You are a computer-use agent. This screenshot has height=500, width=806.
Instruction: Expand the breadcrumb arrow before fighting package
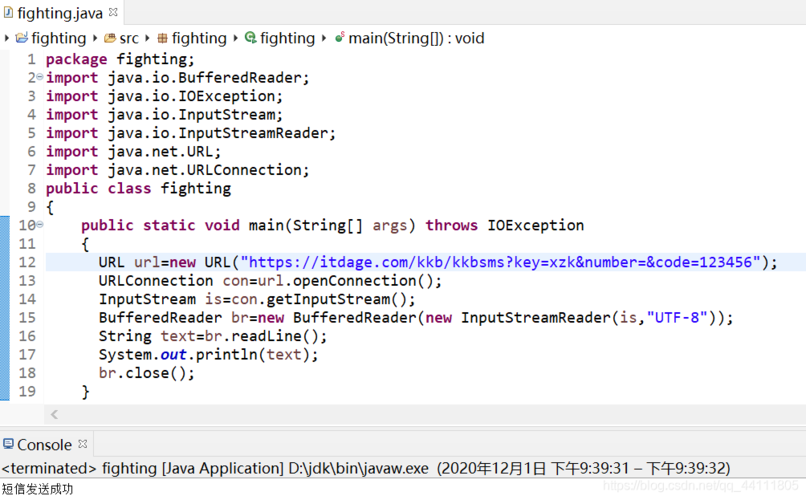[x=147, y=38]
